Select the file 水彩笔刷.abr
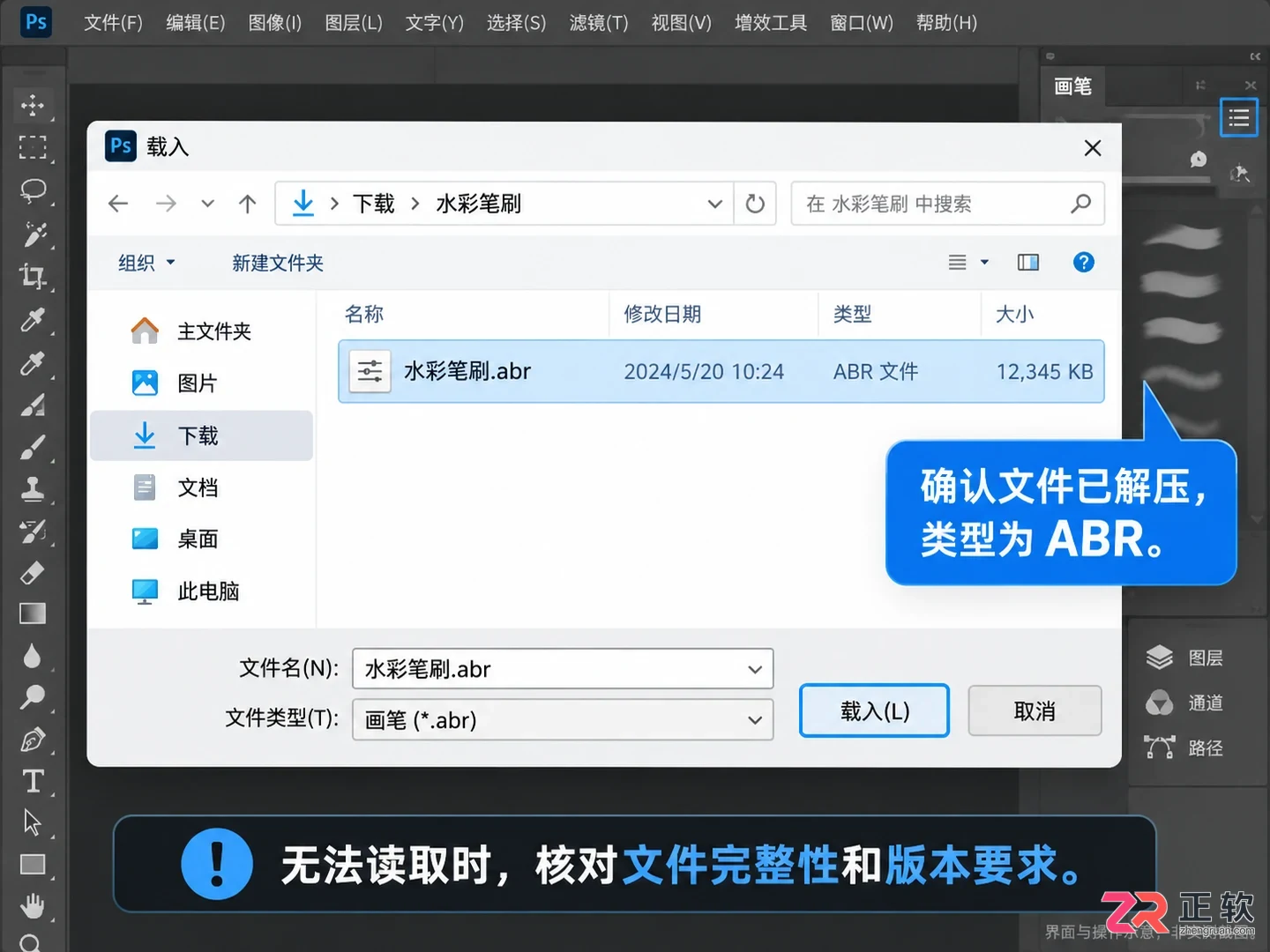 click(721, 371)
